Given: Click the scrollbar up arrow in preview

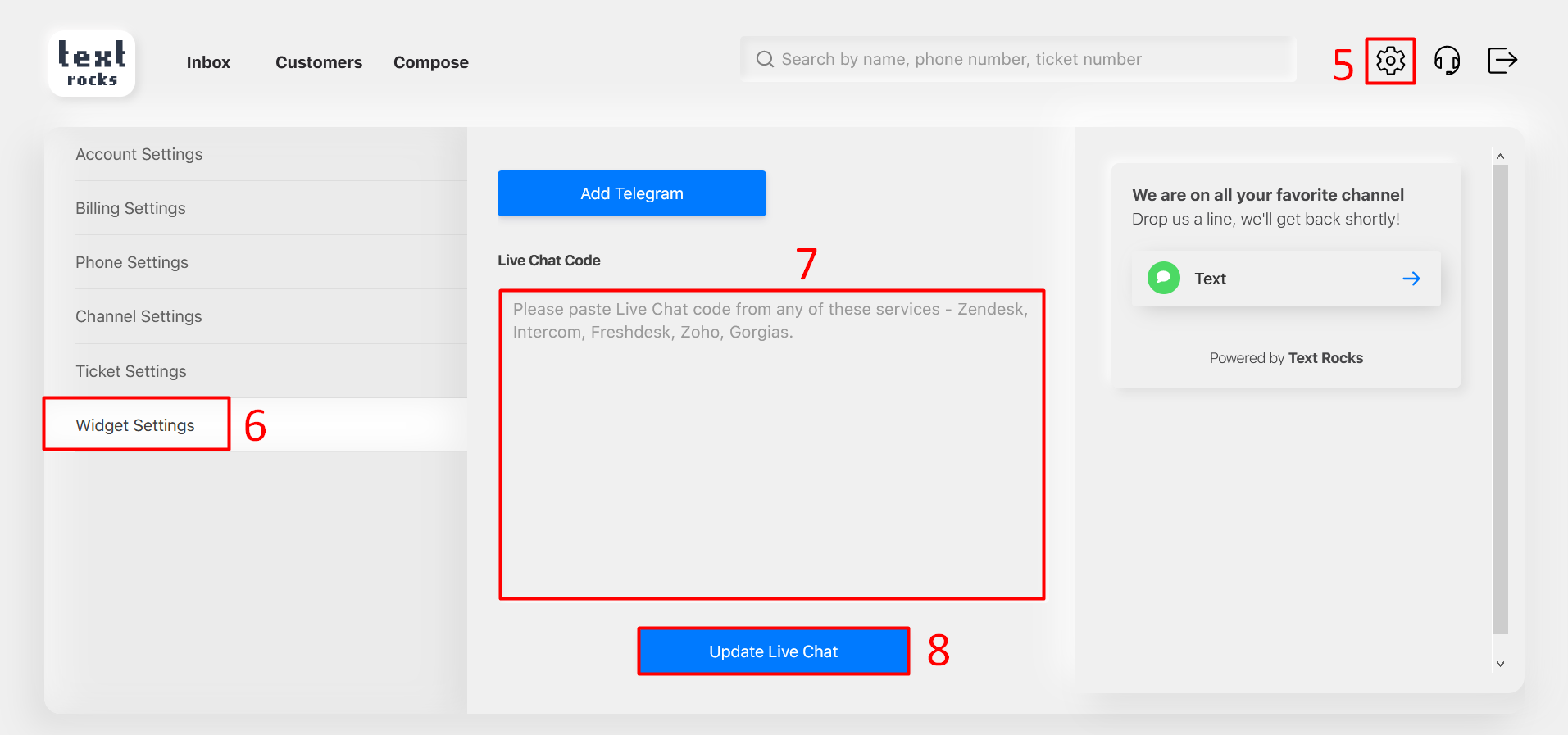Looking at the screenshot, I should [x=1500, y=157].
